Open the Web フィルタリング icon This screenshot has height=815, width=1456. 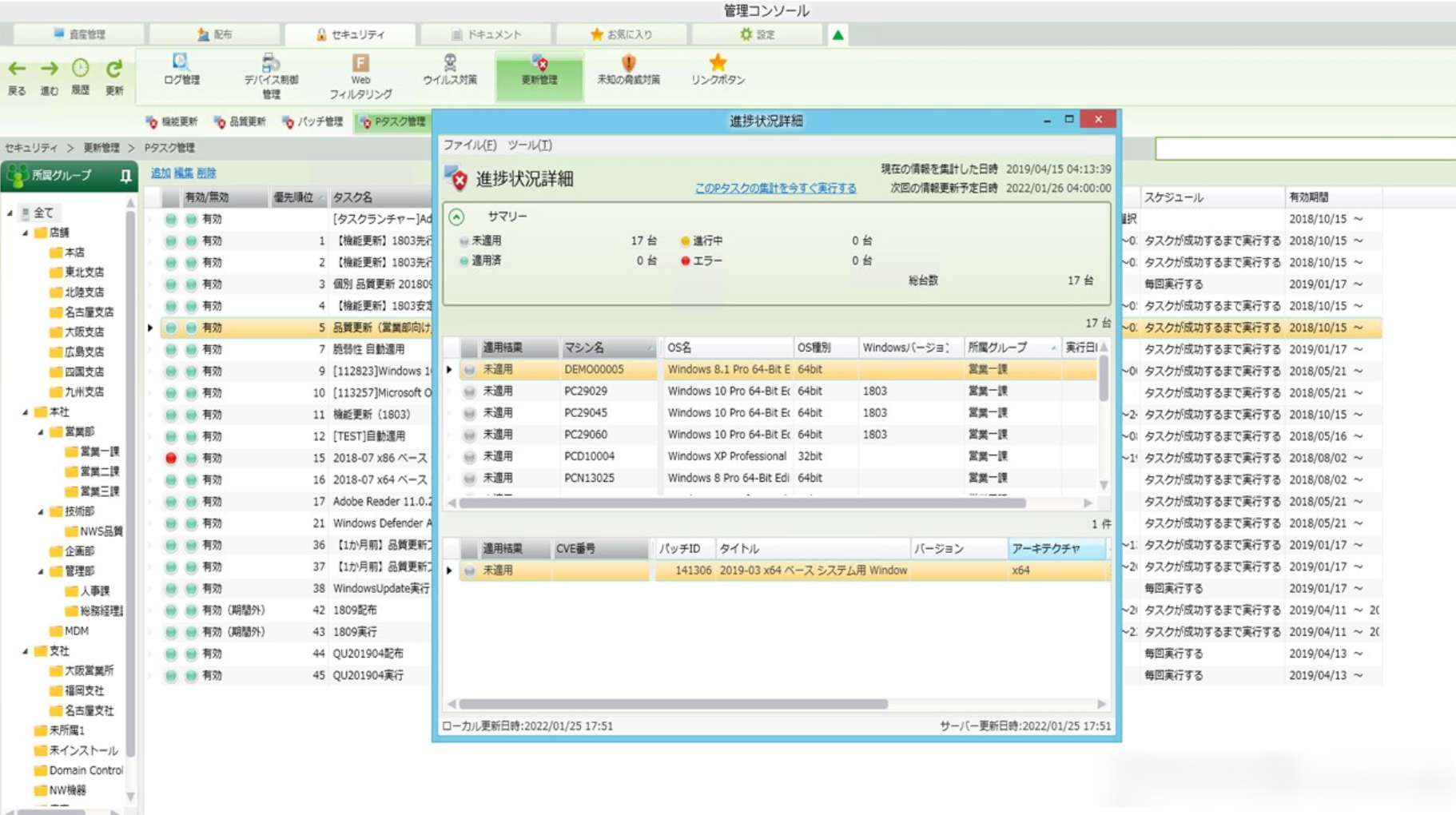360,64
